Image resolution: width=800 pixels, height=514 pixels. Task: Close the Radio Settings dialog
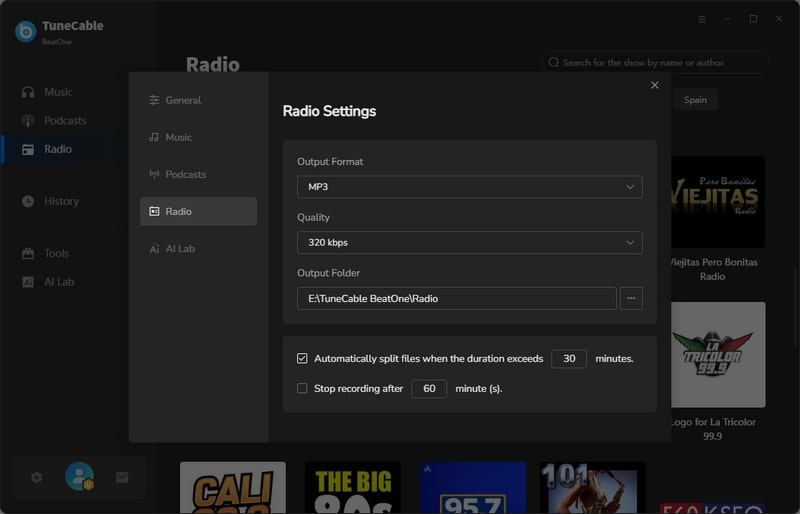[655, 85]
